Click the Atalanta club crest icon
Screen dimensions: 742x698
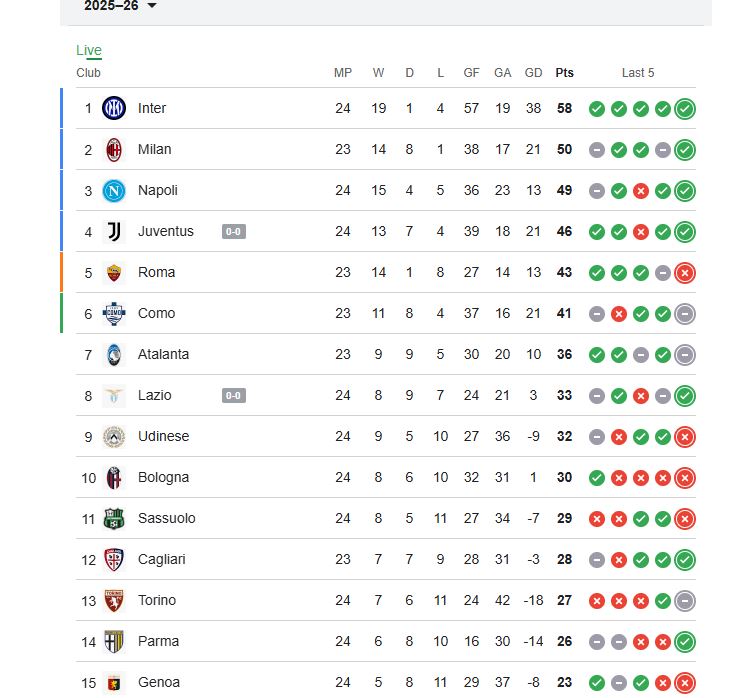pyautogui.click(x=114, y=354)
